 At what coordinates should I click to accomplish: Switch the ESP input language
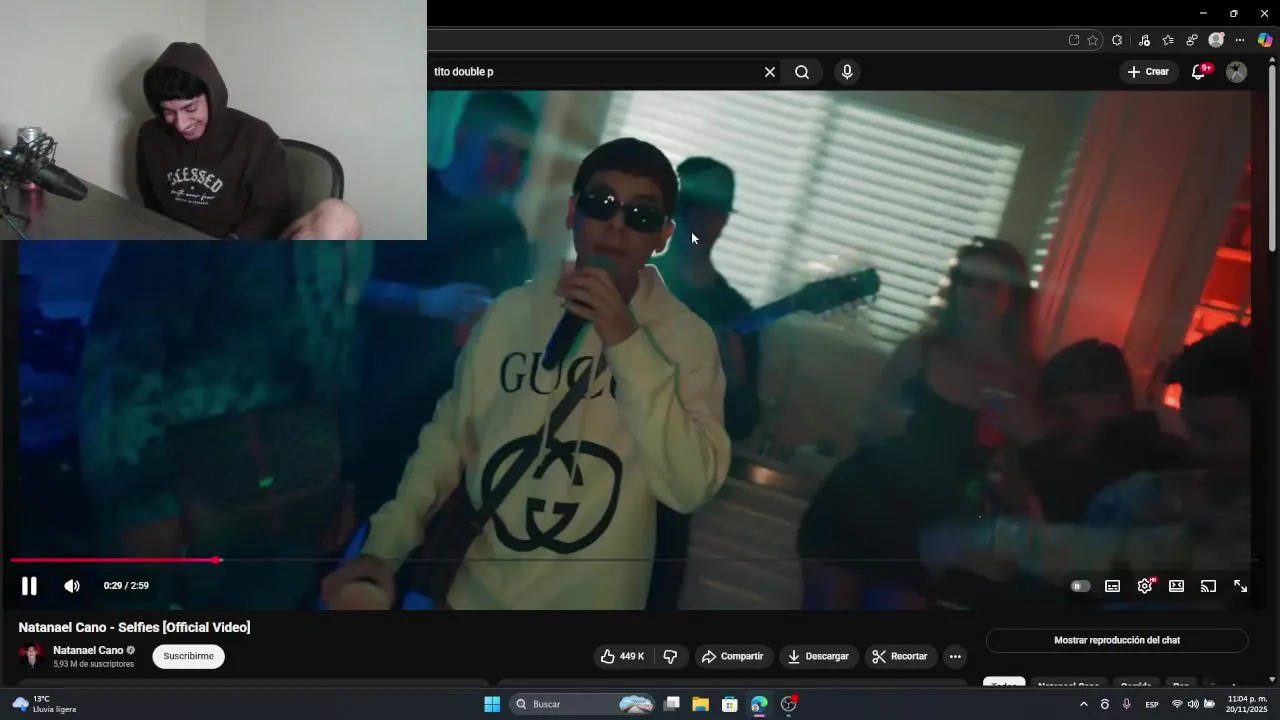pos(1152,704)
